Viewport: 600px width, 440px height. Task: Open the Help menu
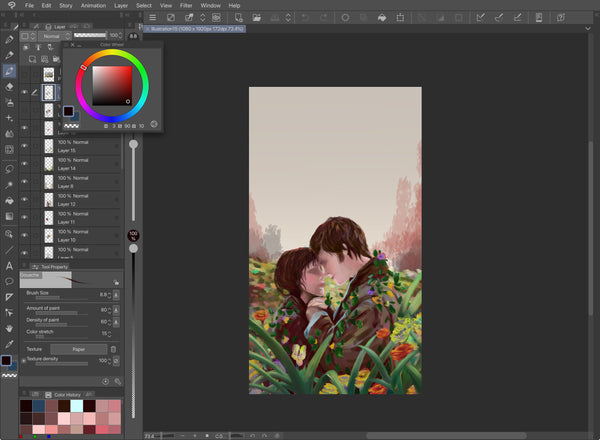click(x=234, y=5)
